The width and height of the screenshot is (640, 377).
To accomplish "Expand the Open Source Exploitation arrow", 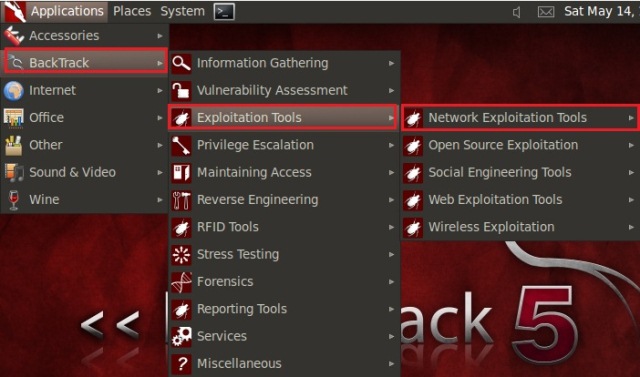I will (631, 145).
